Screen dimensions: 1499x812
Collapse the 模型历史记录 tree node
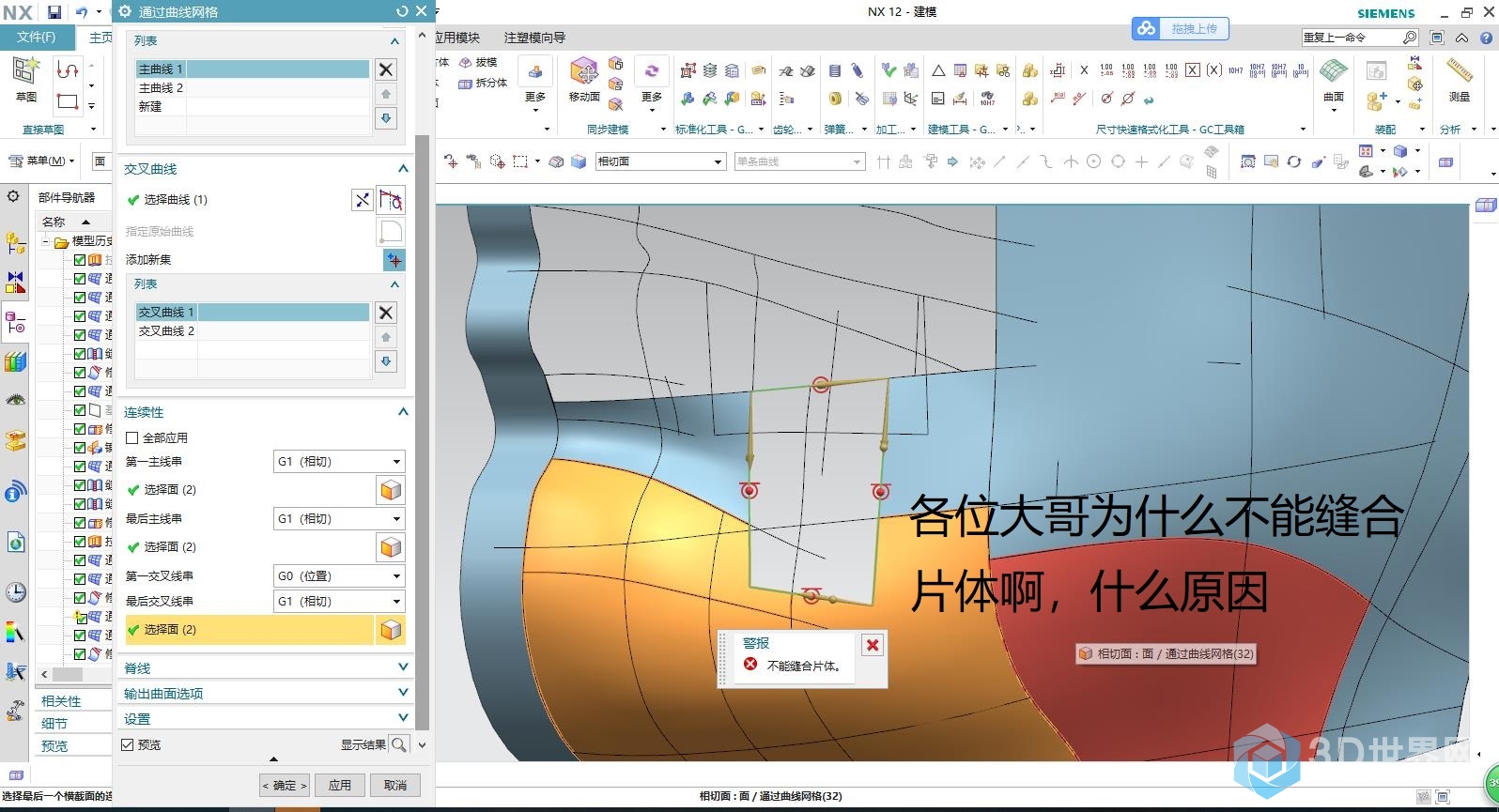click(x=45, y=241)
